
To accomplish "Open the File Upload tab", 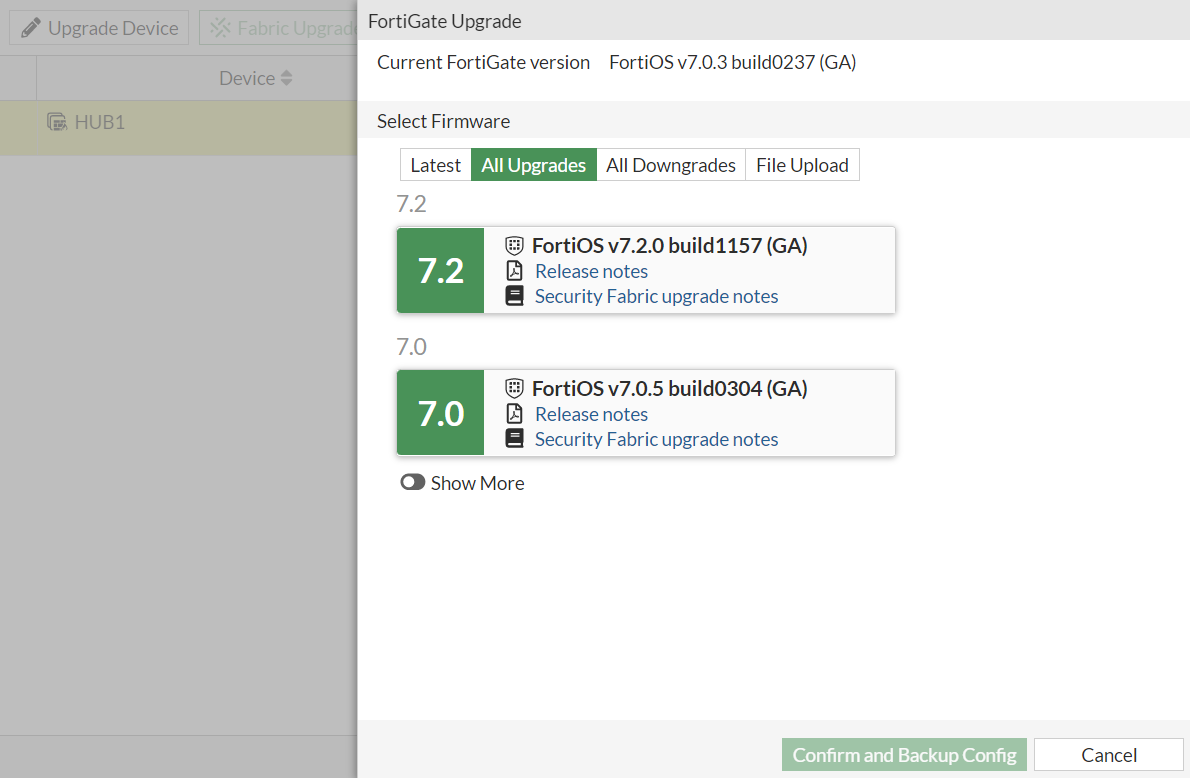I will click(x=802, y=164).
